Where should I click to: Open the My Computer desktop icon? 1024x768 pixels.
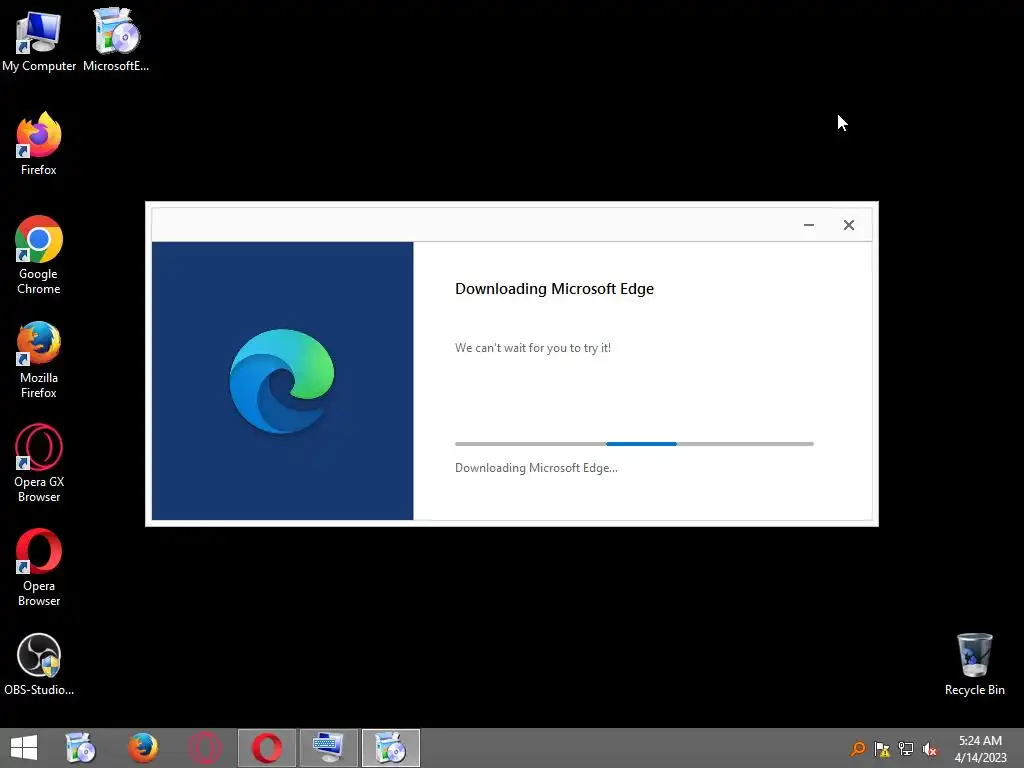(39, 40)
